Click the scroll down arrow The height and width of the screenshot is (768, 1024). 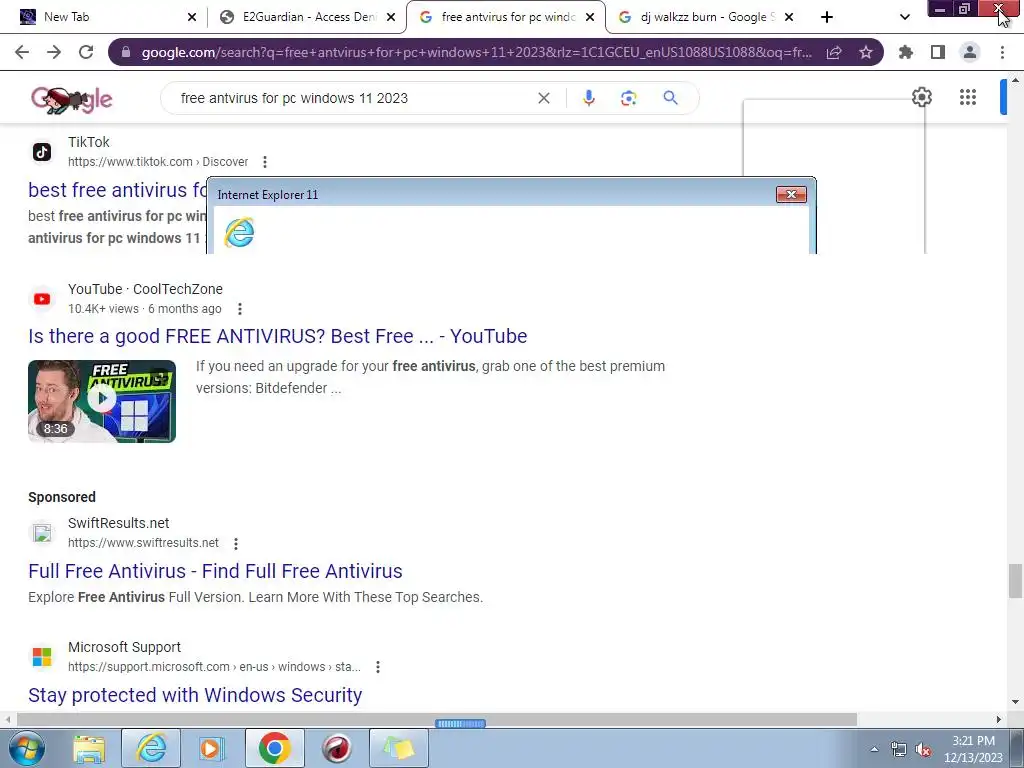(x=1015, y=702)
